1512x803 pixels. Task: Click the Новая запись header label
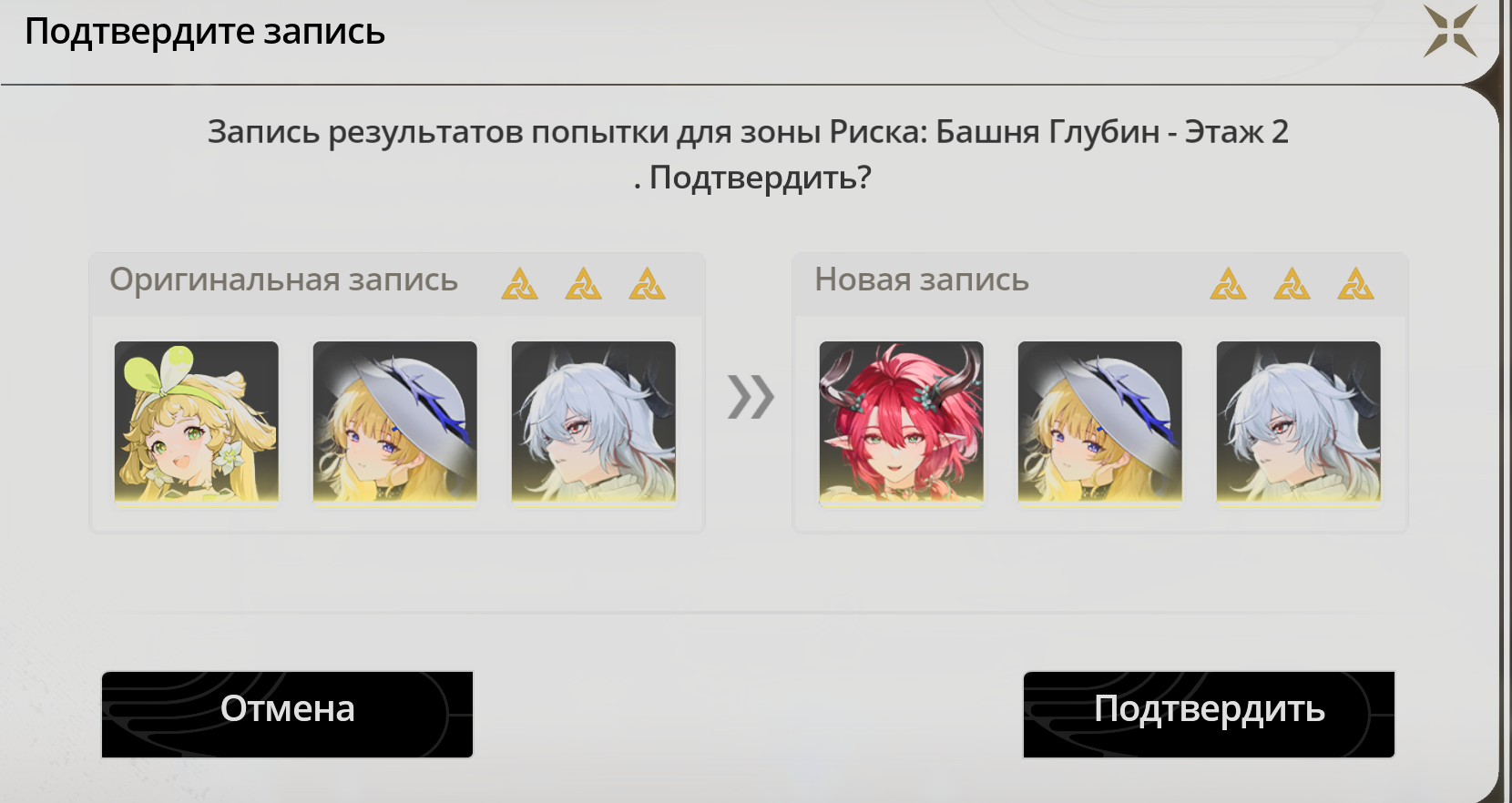pyautogui.click(x=922, y=280)
